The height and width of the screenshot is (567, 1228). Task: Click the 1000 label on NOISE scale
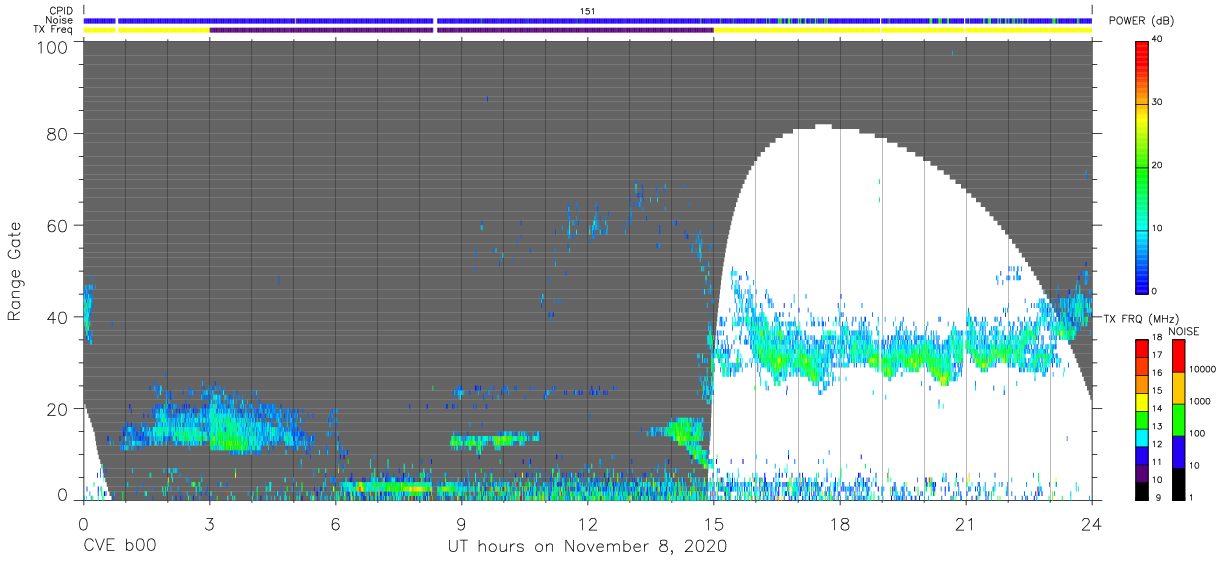[x=1198, y=402]
